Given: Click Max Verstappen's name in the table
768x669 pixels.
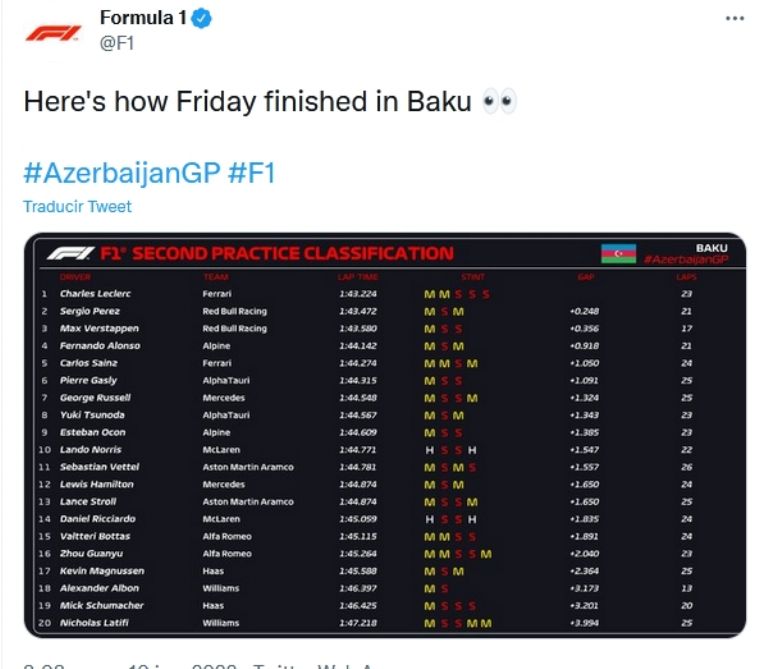Looking at the screenshot, I should [x=99, y=328].
